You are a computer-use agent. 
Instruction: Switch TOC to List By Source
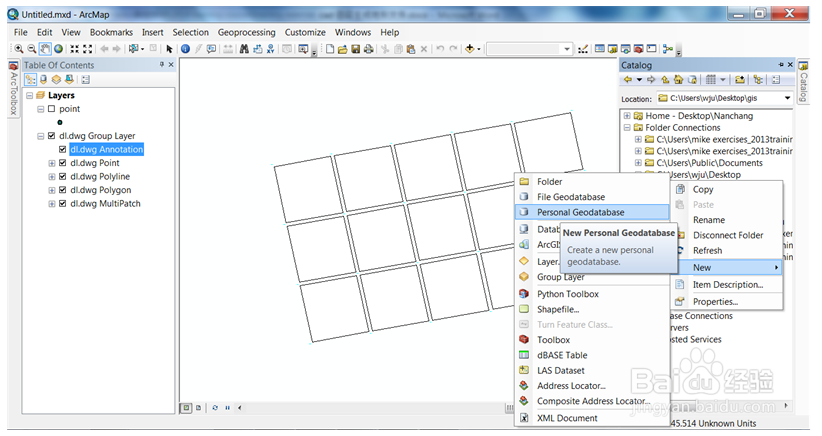44,80
